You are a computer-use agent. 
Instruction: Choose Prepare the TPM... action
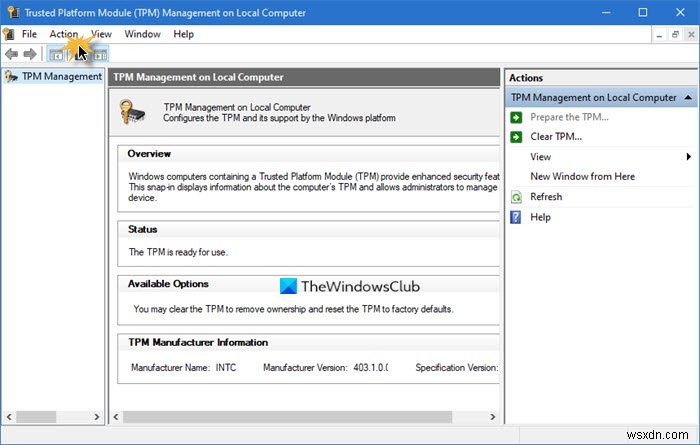coord(569,117)
